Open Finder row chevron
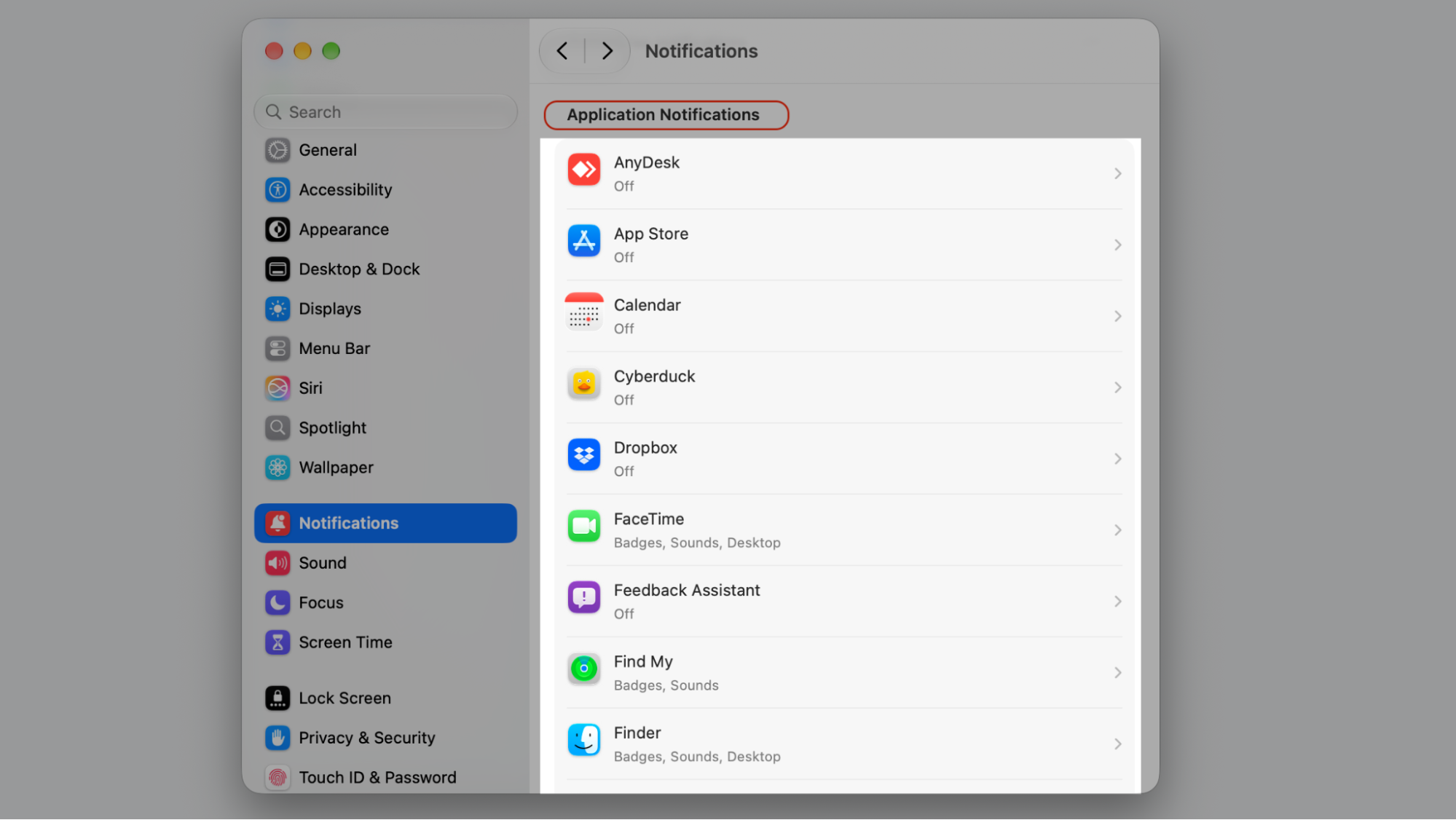Screen dimensions: 1456x820 (x=1117, y=744)
